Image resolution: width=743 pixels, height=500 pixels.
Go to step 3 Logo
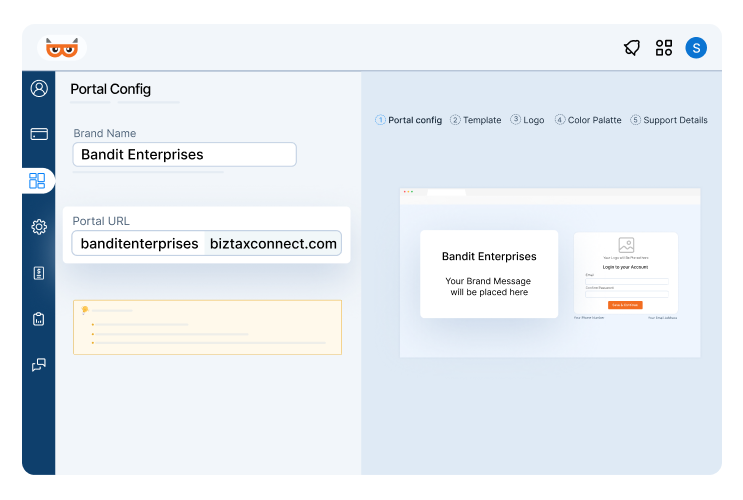point(527,120)
